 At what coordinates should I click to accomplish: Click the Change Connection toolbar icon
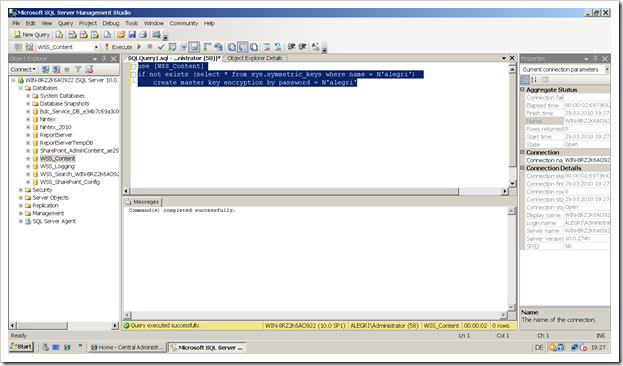coord(29,47)
